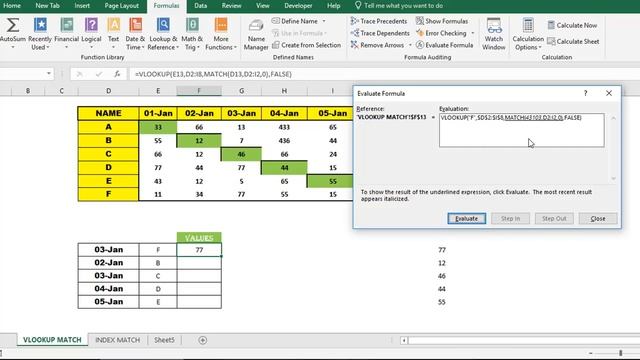This screenshot has height=360, width=640.
Task: Open Recently Used functions
Action: pos(40,34)
